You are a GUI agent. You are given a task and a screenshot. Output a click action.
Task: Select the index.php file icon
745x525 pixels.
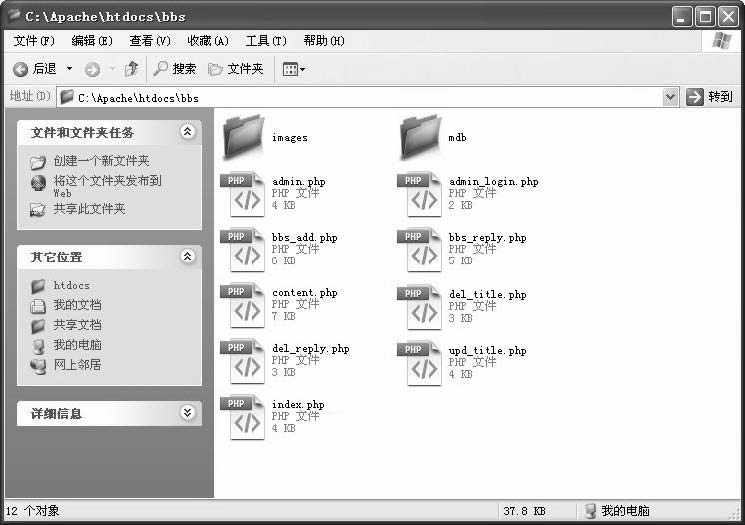243,417
